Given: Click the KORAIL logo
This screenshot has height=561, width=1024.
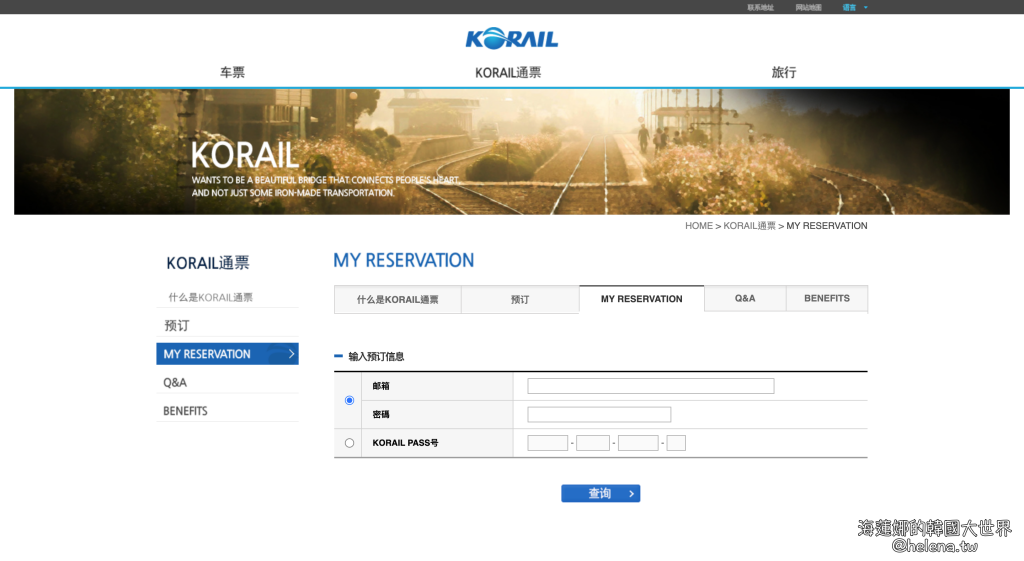Looking at the screenshot, I should [511, 39].
